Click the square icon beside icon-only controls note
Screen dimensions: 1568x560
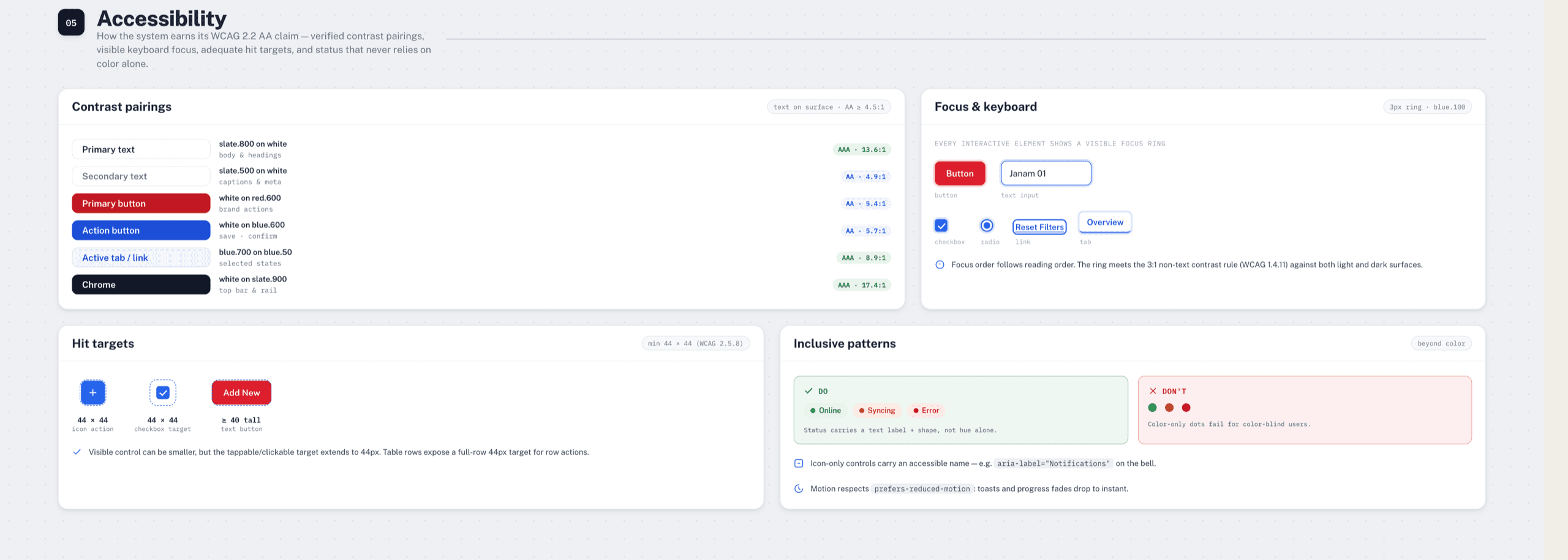[x=799, y=463]
